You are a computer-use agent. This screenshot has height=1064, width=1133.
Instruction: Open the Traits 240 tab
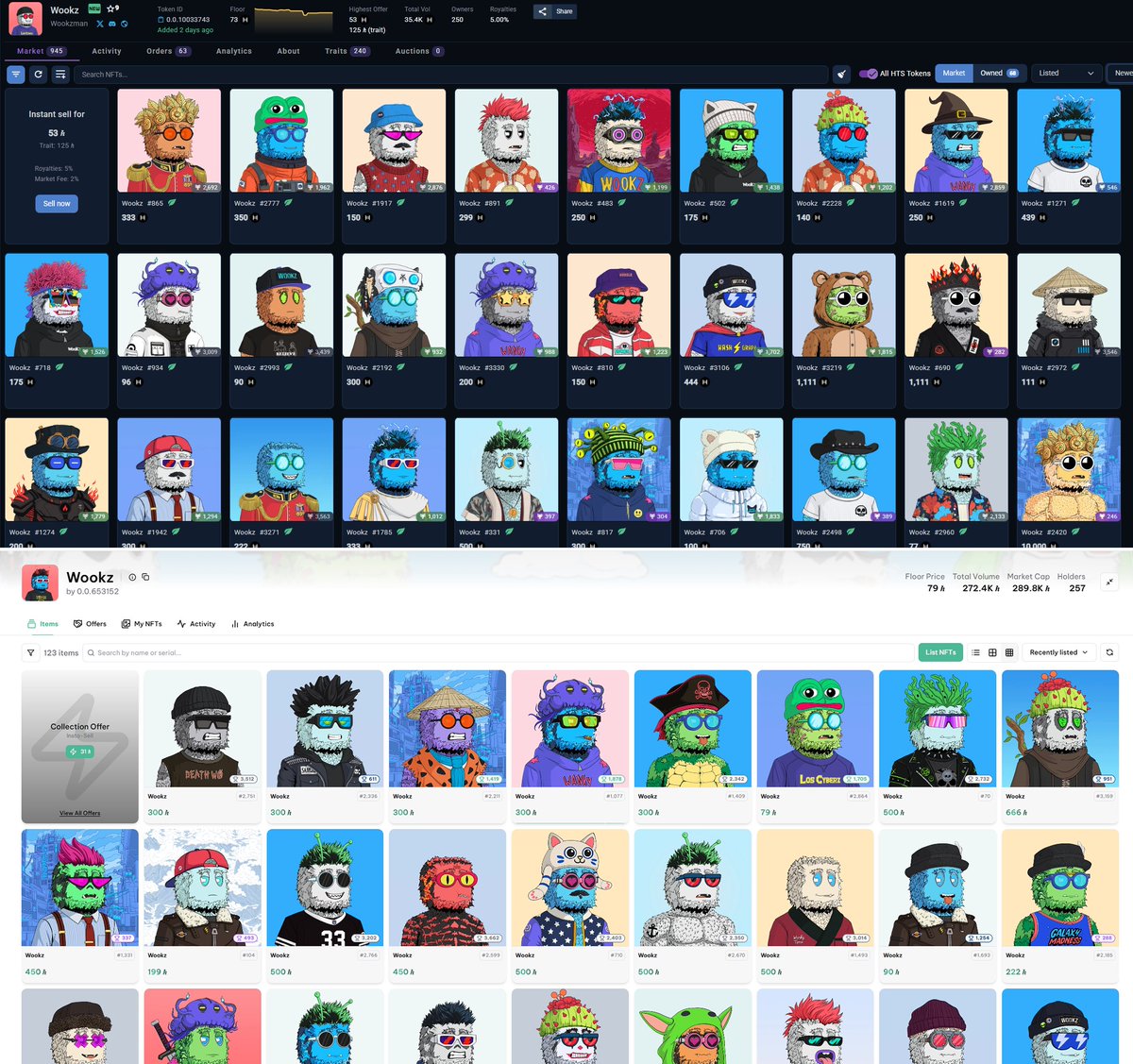tap(347, 51)
